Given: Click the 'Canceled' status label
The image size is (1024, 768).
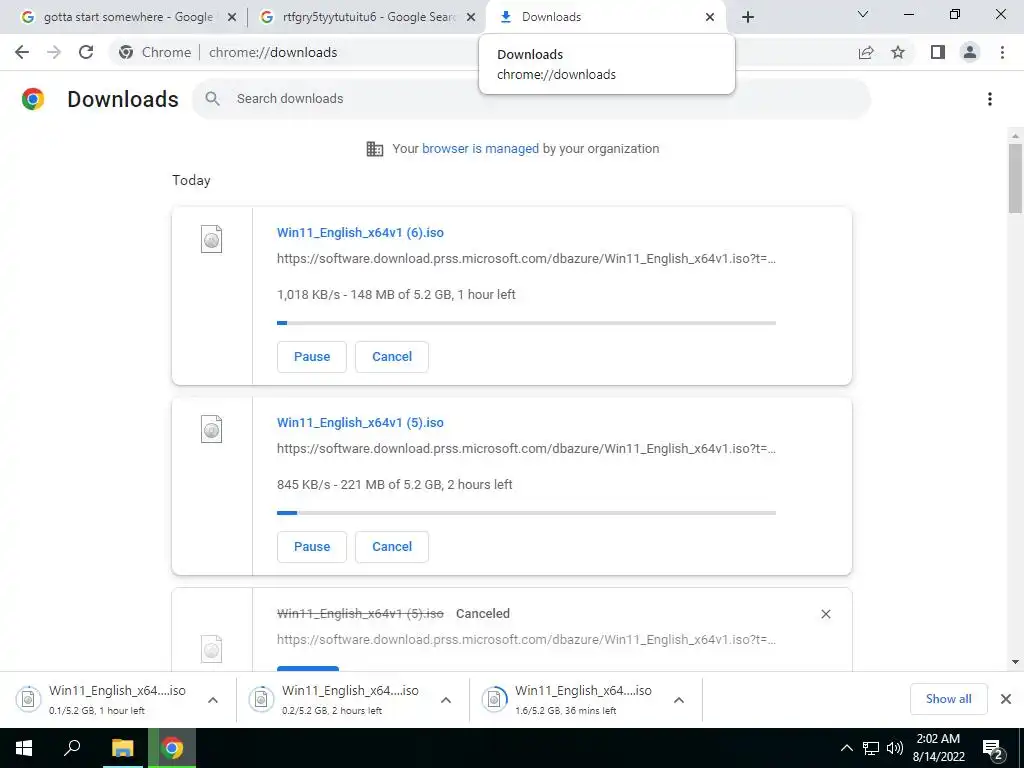Looking at the screenshot, I should 483,614.
